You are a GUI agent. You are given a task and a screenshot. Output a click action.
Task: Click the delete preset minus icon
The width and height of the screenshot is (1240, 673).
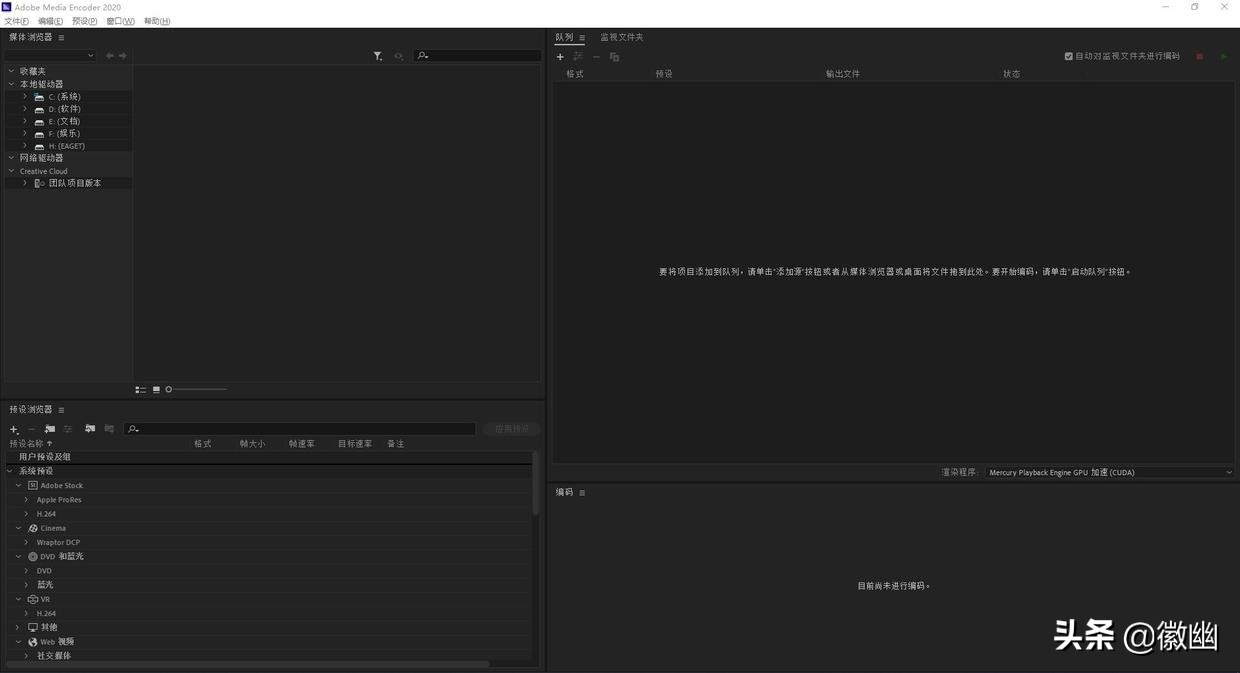(32, 429)
